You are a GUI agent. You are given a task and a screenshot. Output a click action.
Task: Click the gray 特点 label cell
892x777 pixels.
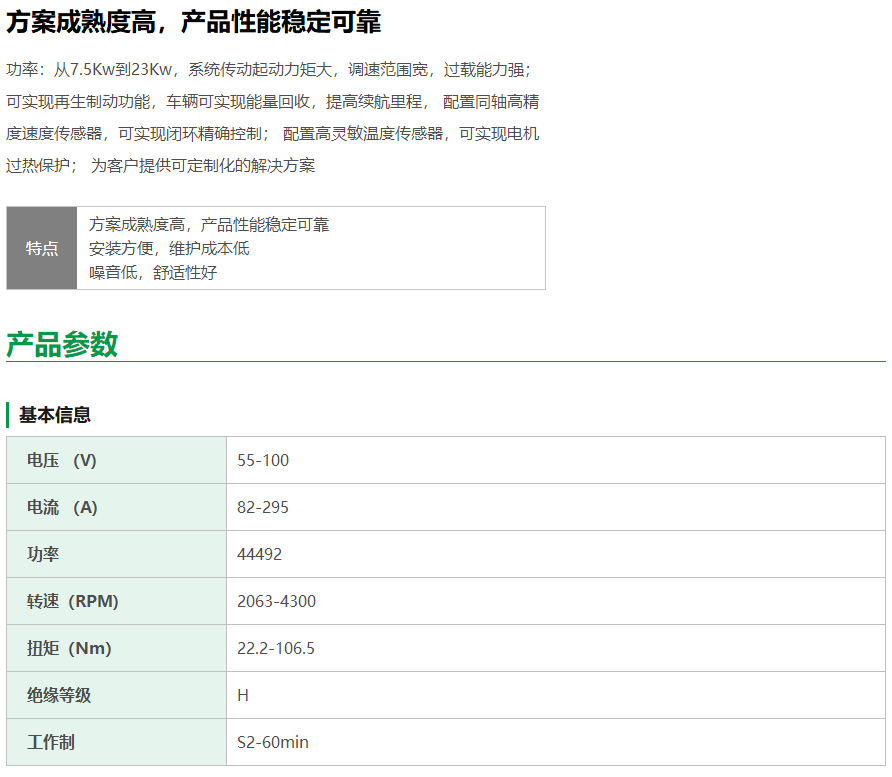tap(42, 248)
